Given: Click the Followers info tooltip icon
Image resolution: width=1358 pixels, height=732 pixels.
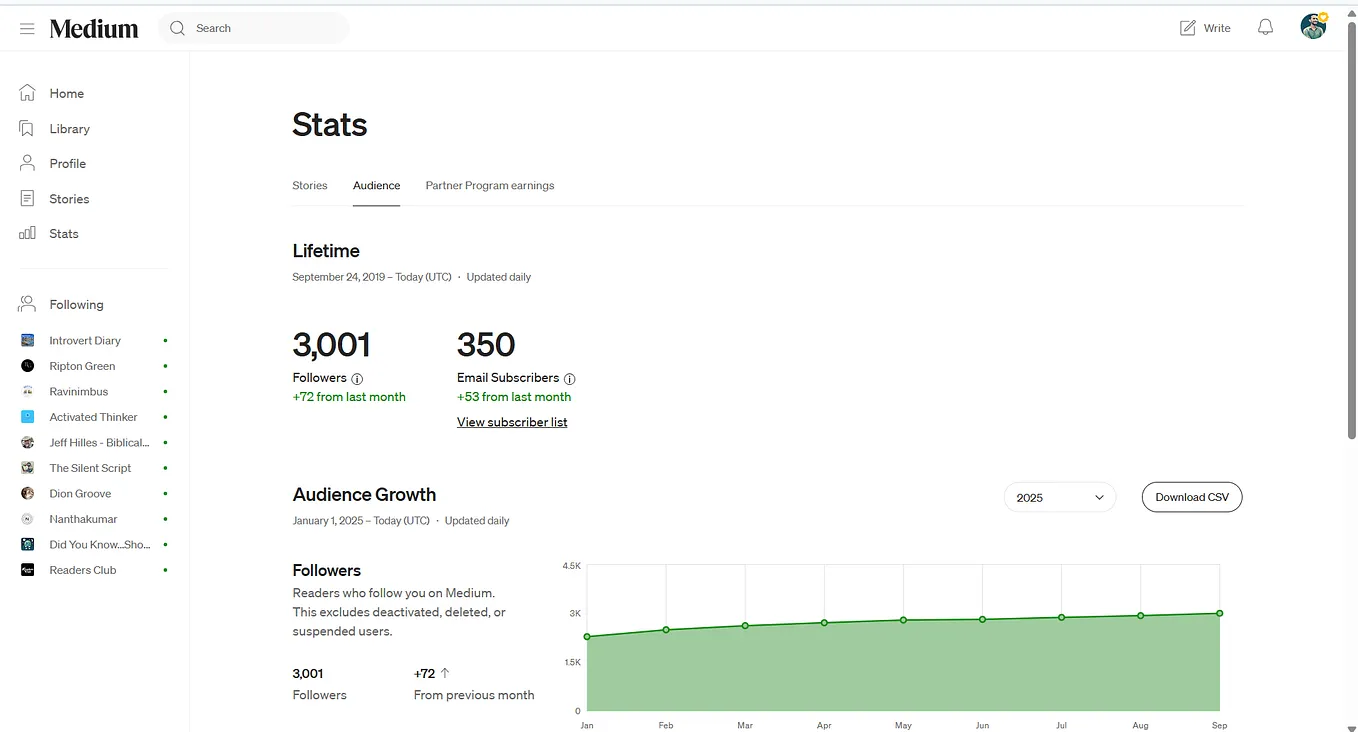Looking at the screenshot, I should [358, 378].
